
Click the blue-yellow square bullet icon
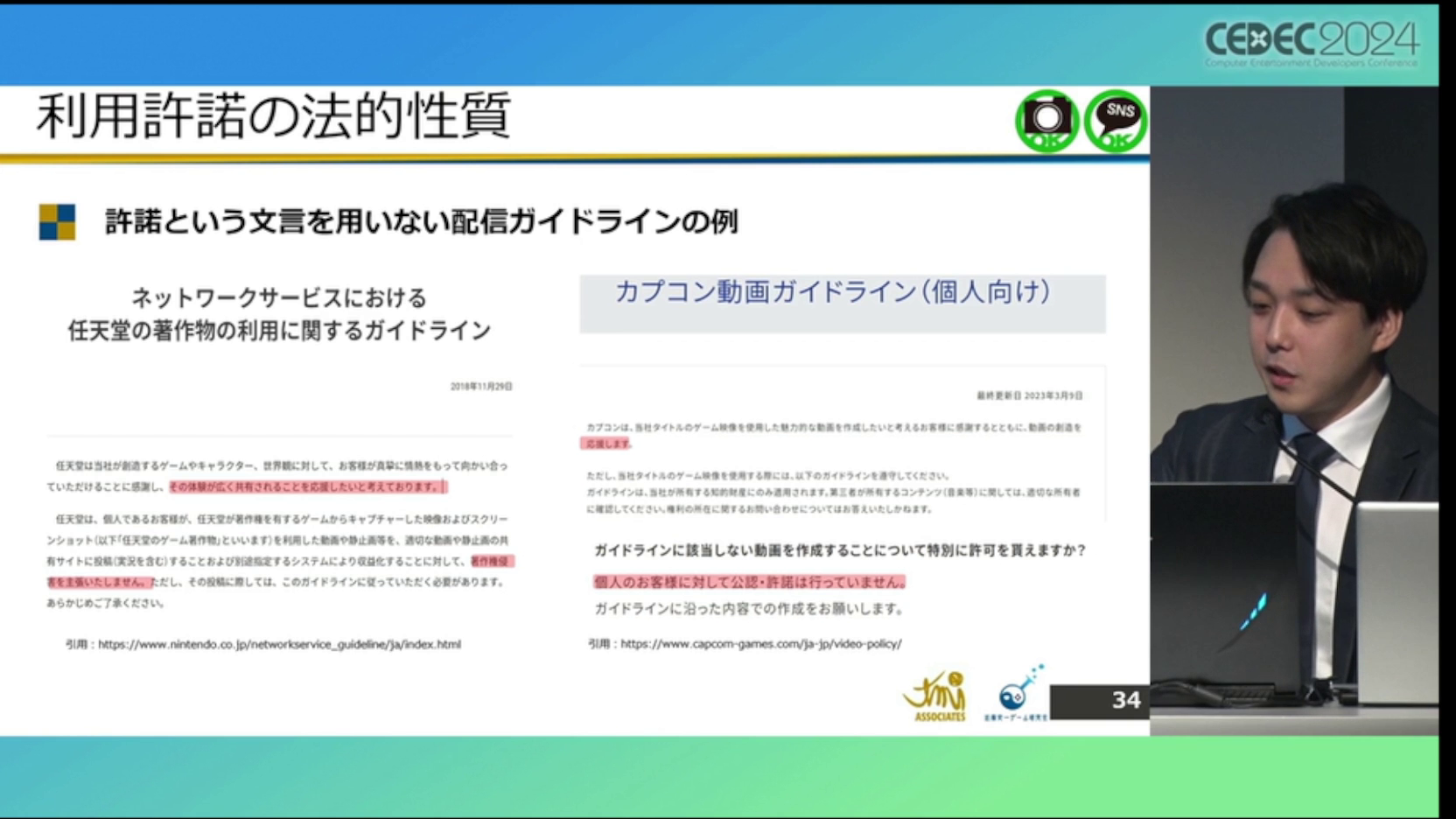pos(57,222)
